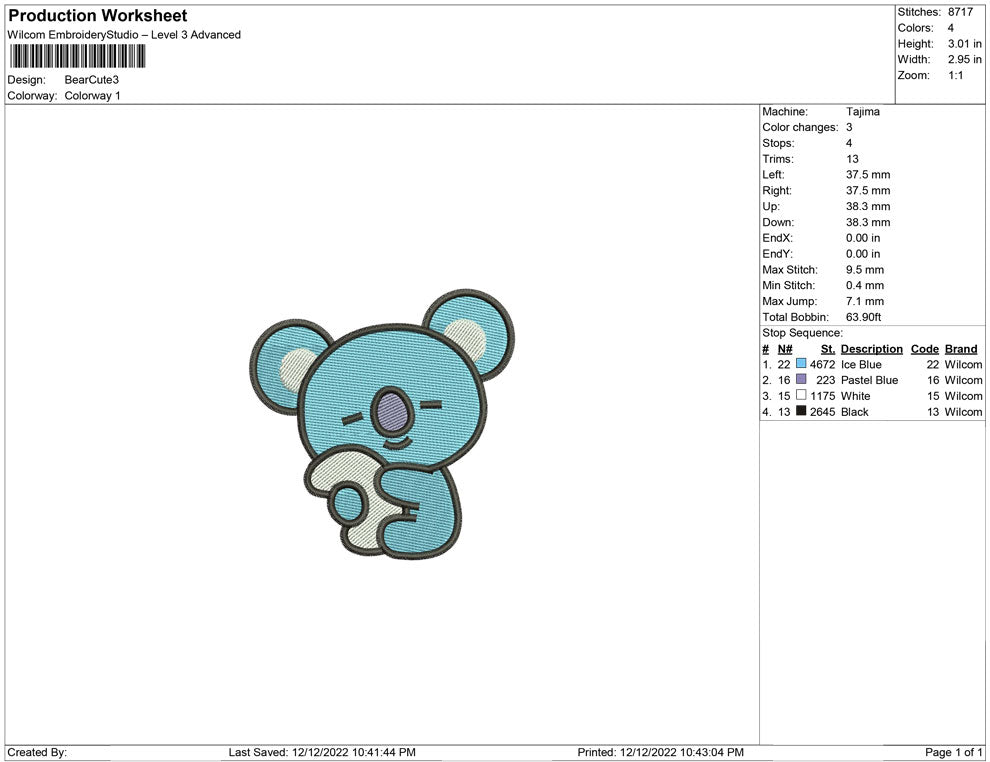Click 'Pastel Blue' in the stop sequence
Screen dimensions: 990x762
(869, 380)
